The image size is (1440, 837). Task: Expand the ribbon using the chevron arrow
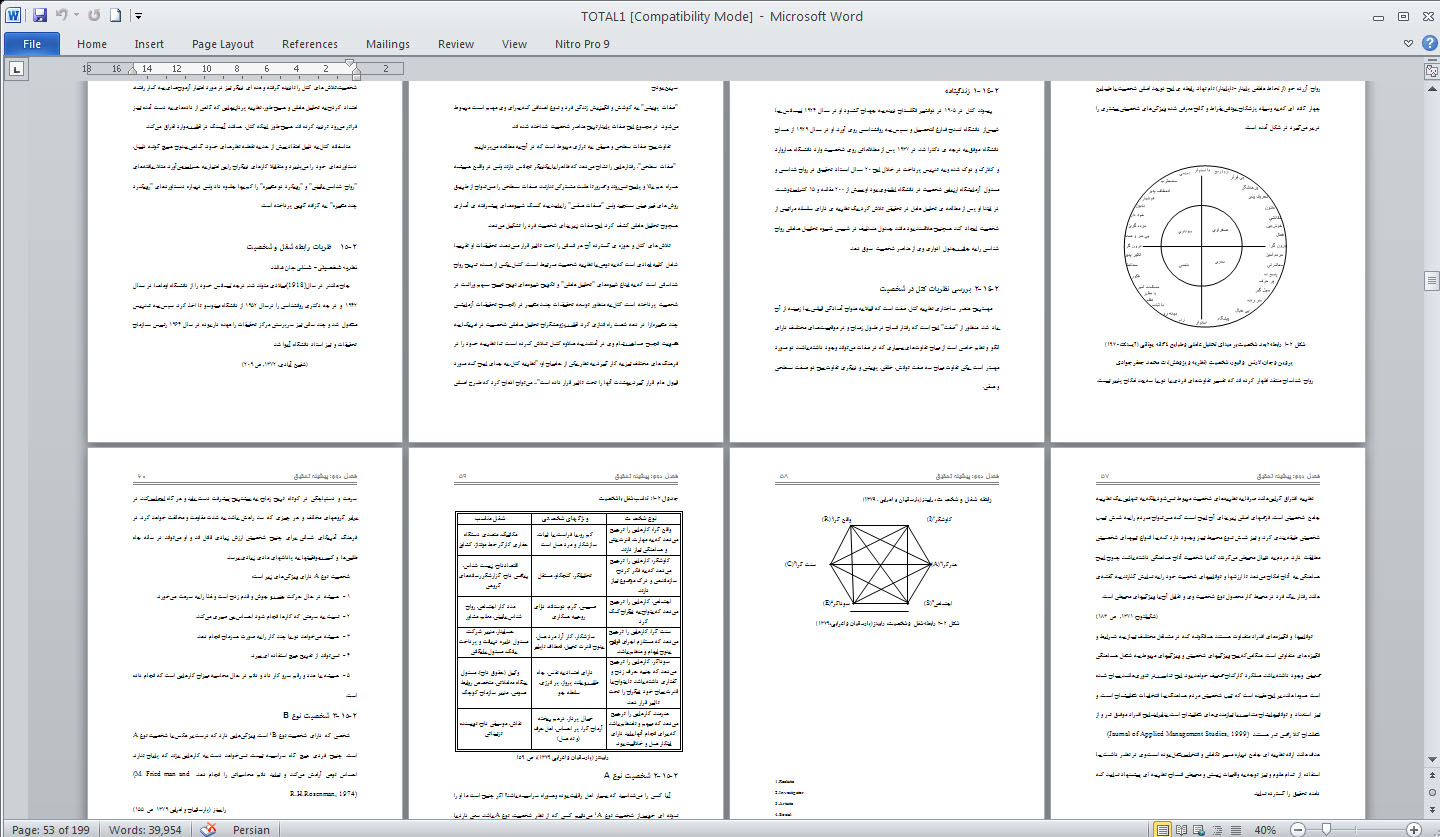[1407, 44]
